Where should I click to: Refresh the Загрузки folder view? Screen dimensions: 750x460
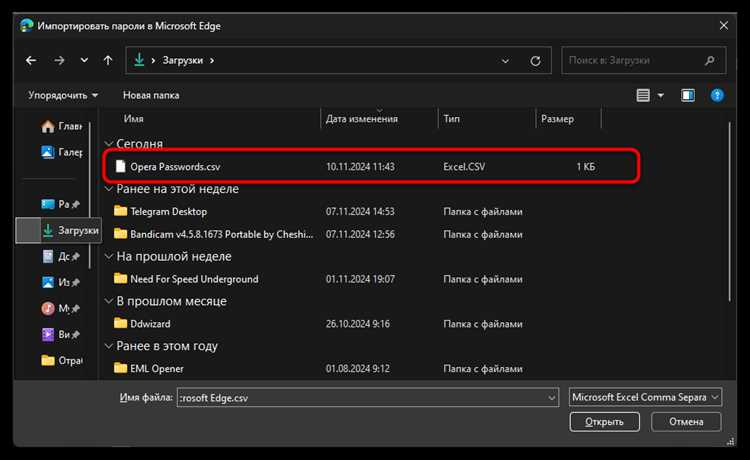(x=535, y=61)
